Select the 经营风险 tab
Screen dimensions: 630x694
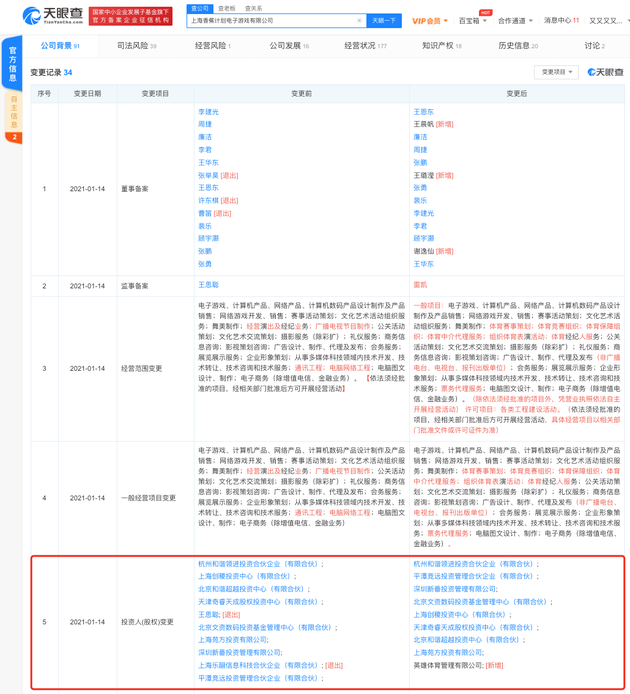click(213, 45)
